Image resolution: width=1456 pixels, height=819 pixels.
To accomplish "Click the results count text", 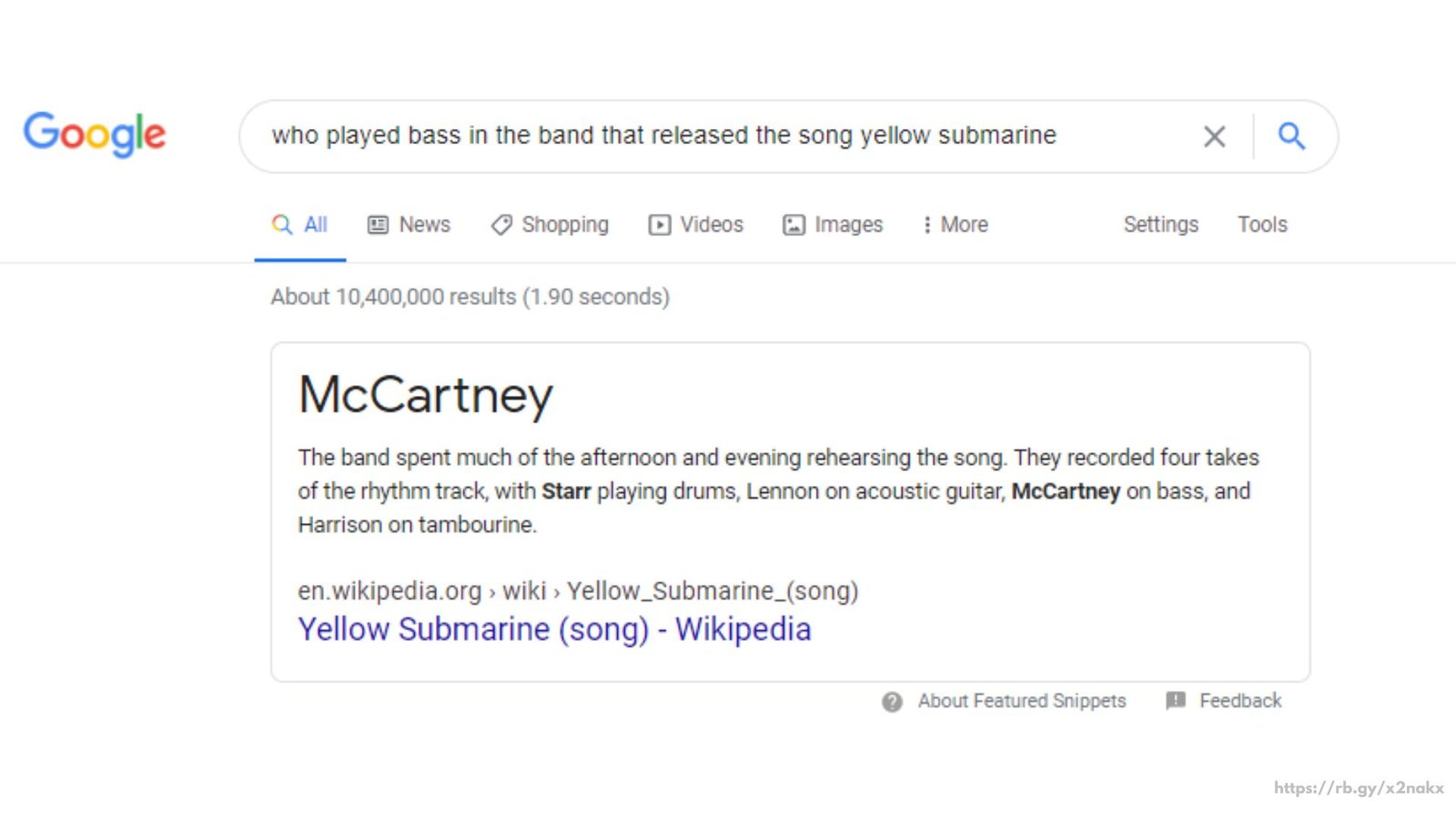I will coord(470,297).
